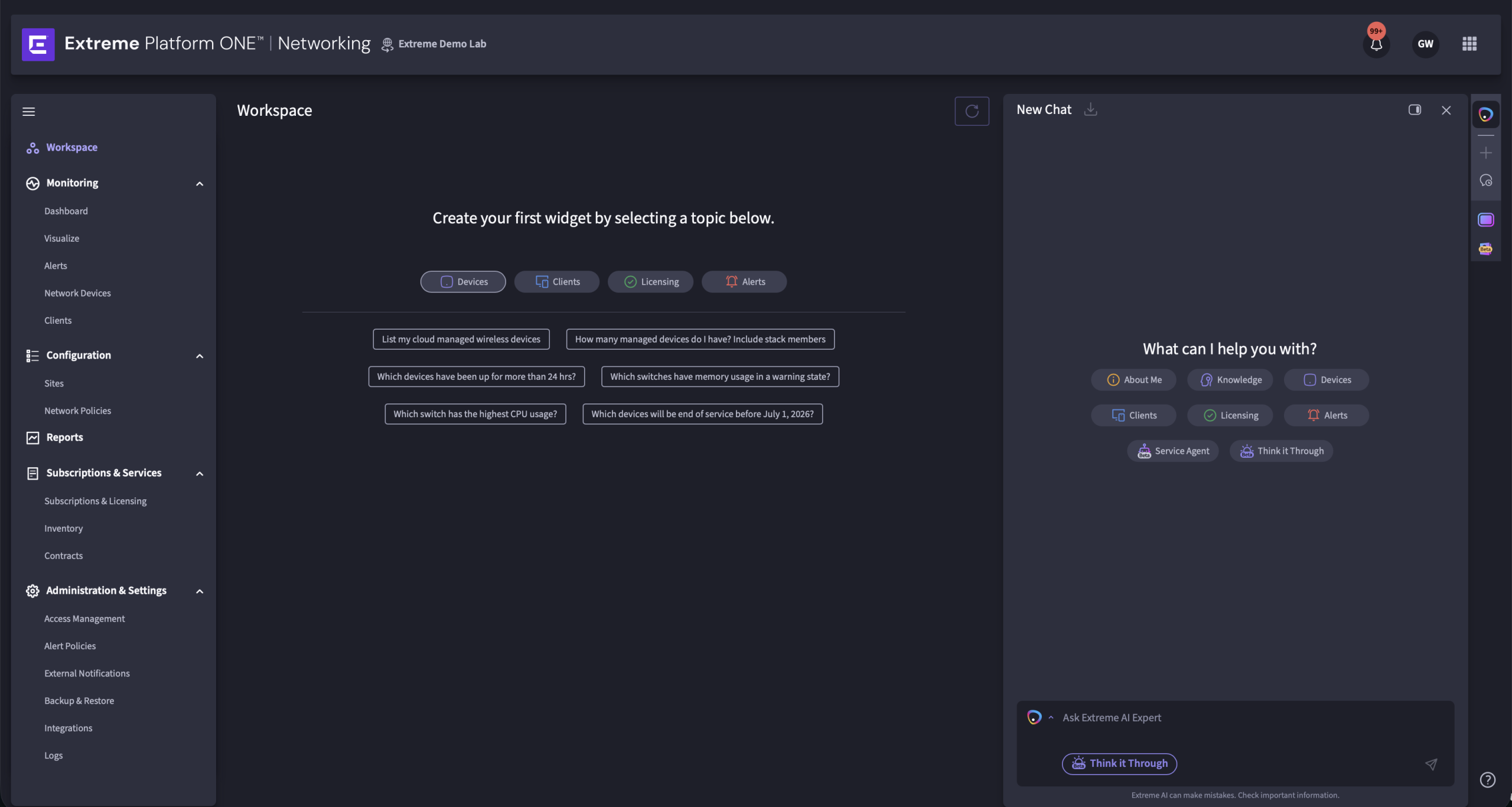Select the Devices topic chip in Workspace
This screenshot has width=1512, height=807.
(463, 282)
